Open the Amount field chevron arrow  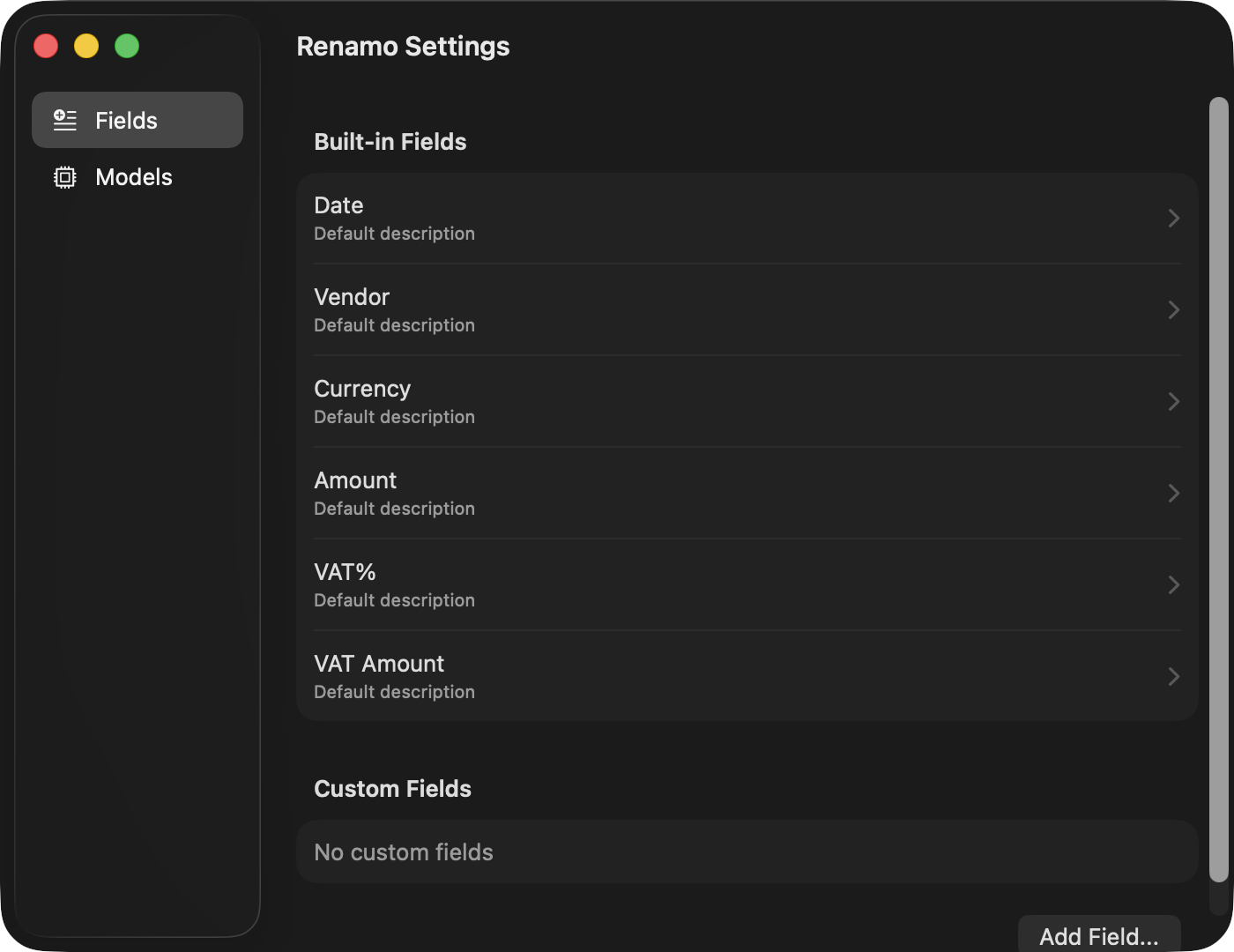[x=1173, y=493]
